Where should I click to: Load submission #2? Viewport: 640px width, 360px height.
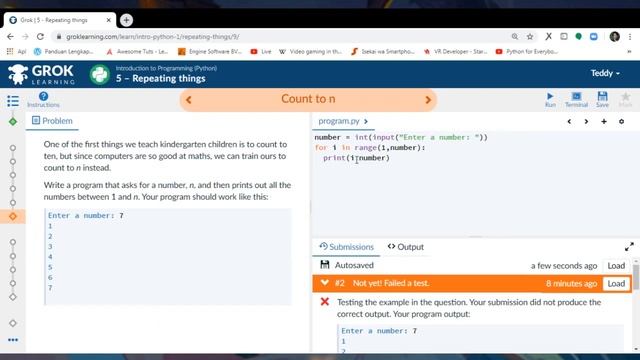click(x=616, y=283)
